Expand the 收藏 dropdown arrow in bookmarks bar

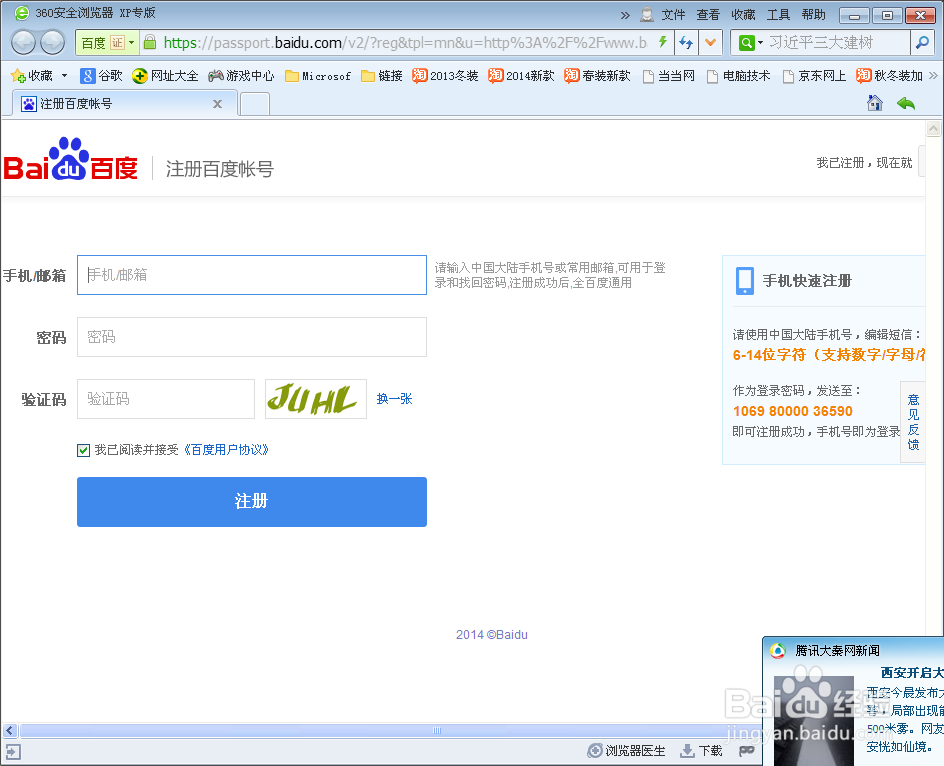(x=64, y=76)
